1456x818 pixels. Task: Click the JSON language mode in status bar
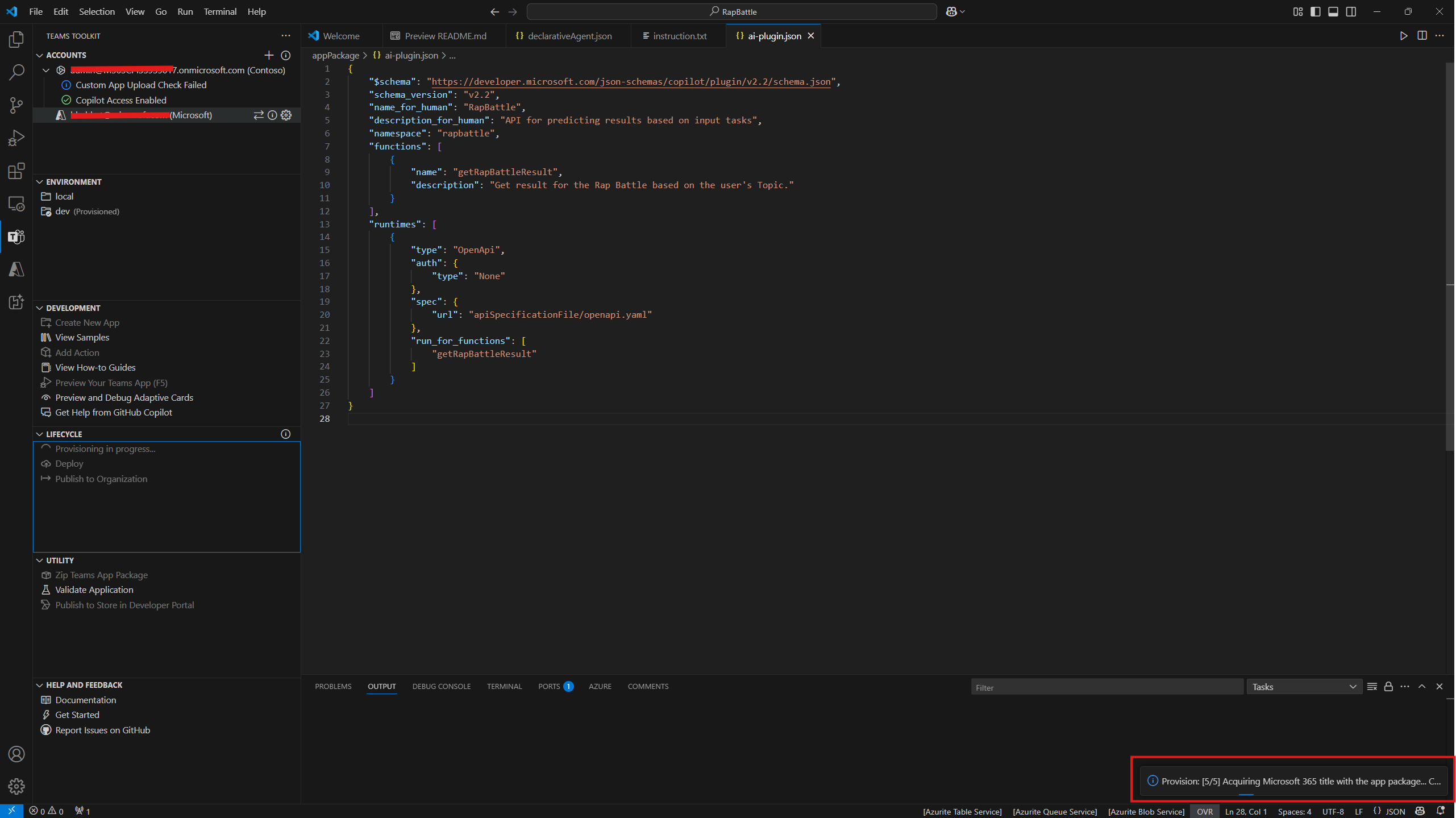(1395, 812)
